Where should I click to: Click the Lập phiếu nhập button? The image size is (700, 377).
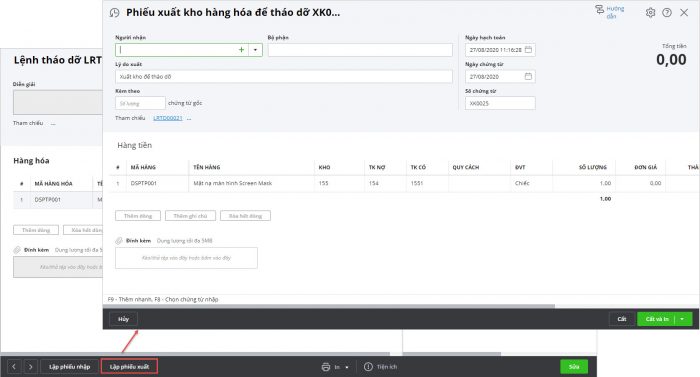pos(70,367)
